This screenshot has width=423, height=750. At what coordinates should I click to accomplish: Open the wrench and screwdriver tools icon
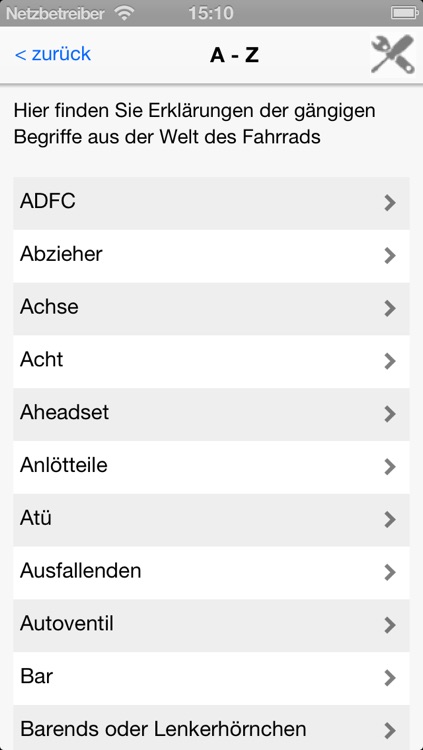point(392,55)
